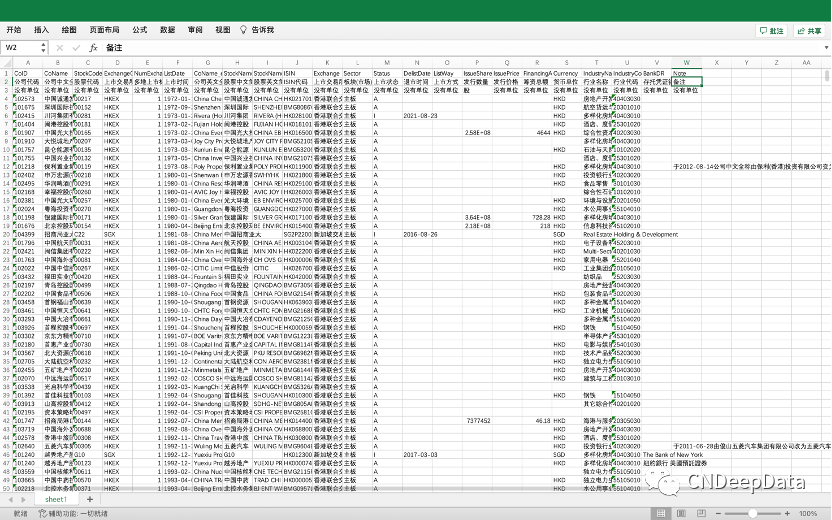Screen dimensions: 832x520
Task: Switch to the 审阅 ribbon tab
Action: [x=195, y=30]
